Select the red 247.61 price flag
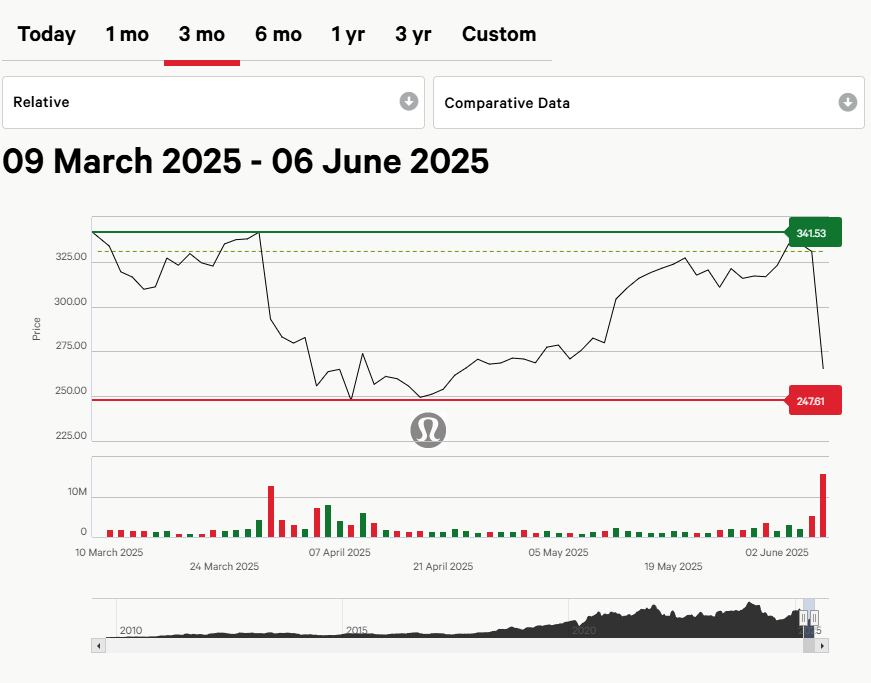Screen dimensions: 871x683 point(814,400)
